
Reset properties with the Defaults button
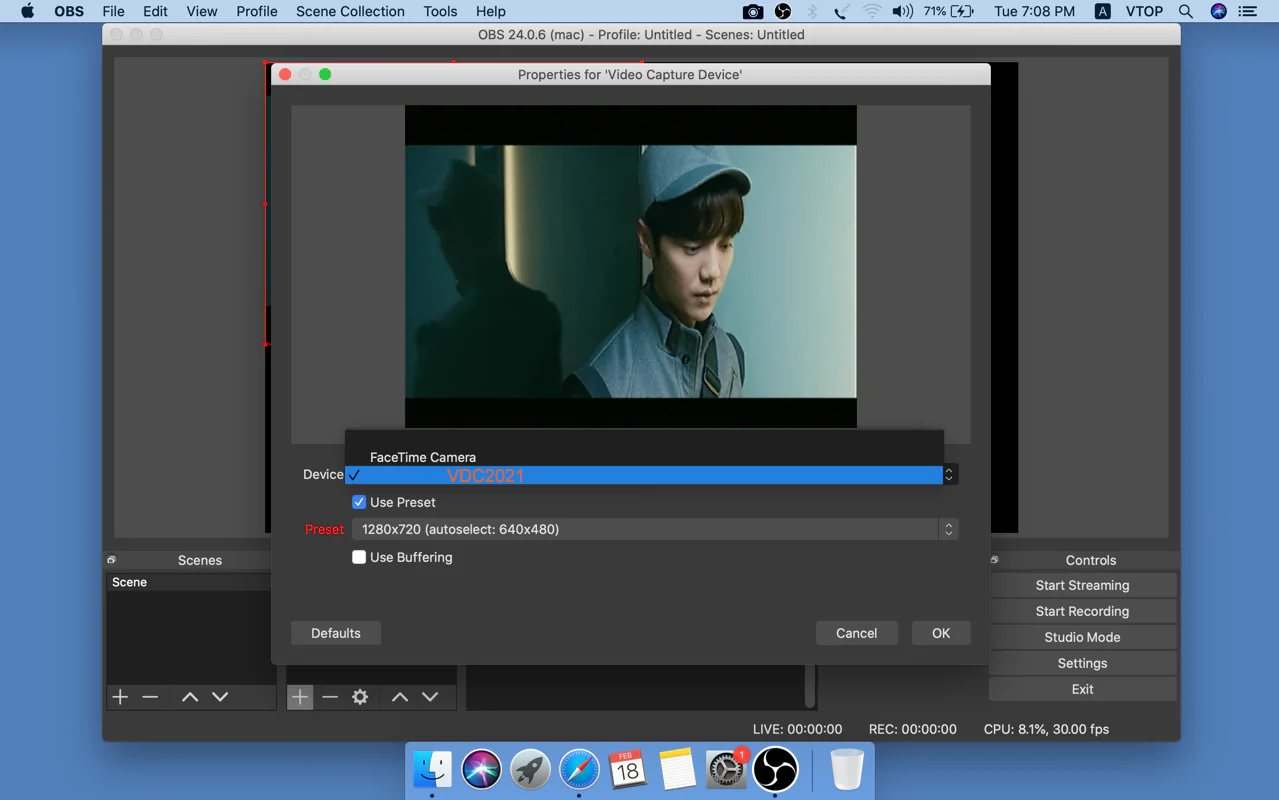pos(336,633)
